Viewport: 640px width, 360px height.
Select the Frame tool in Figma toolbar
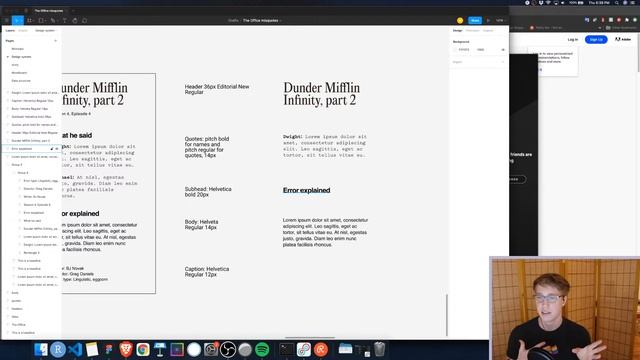(30, 20)
